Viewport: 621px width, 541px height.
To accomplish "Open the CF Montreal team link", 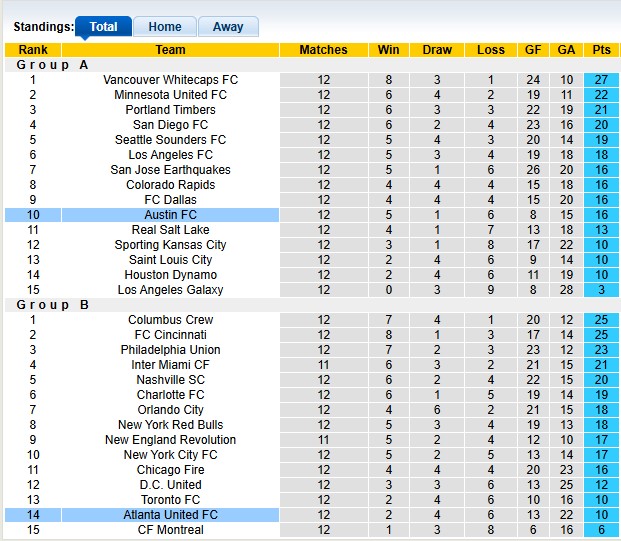I will [171, 530].
